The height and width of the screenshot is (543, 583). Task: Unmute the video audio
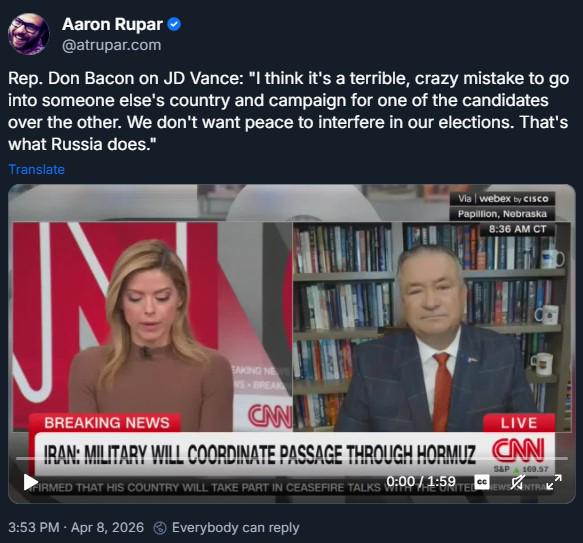click(518, 482)
